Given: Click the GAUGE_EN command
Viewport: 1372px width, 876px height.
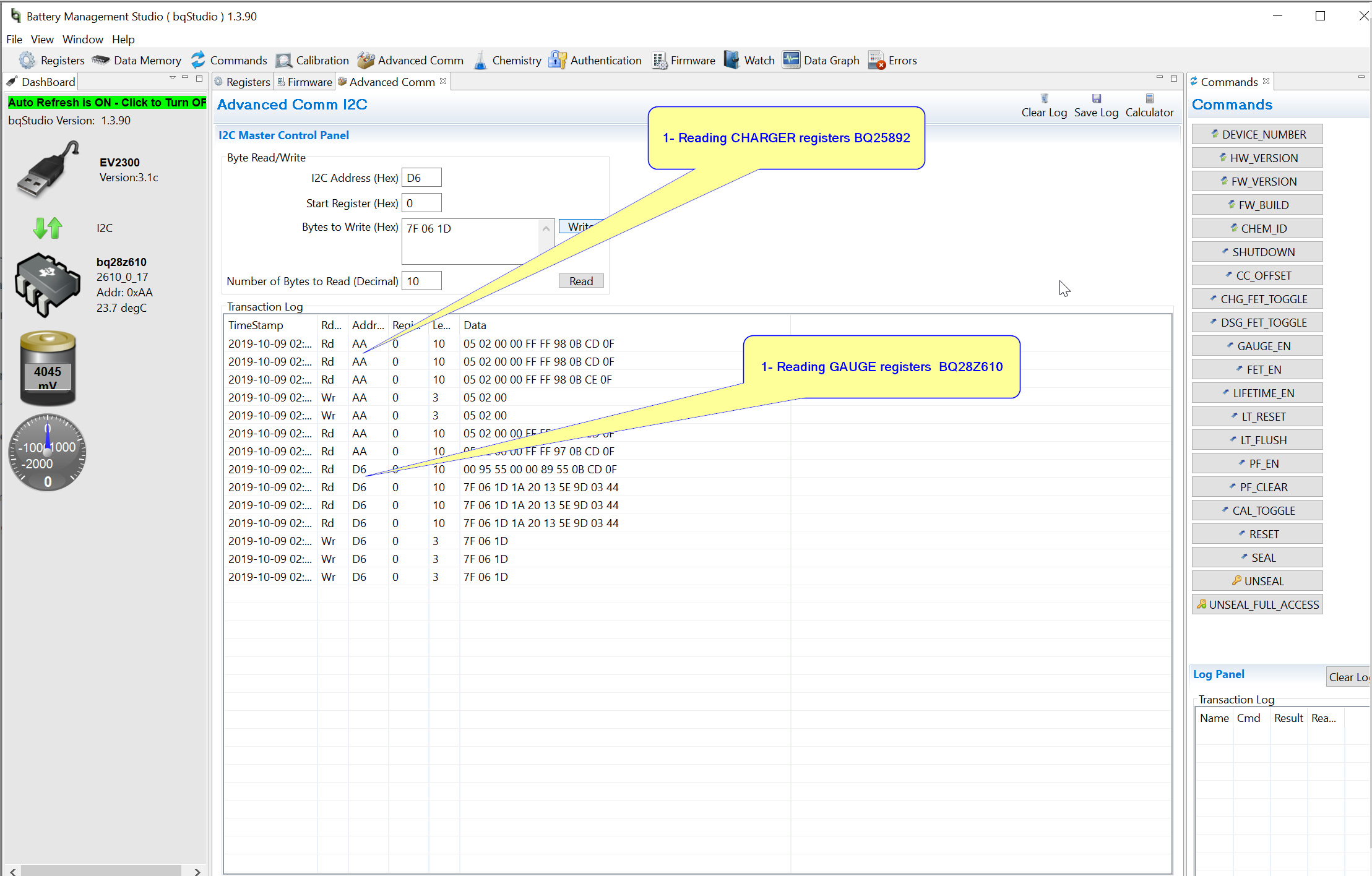Looking at the screenshot, I should click(1258, 346).
